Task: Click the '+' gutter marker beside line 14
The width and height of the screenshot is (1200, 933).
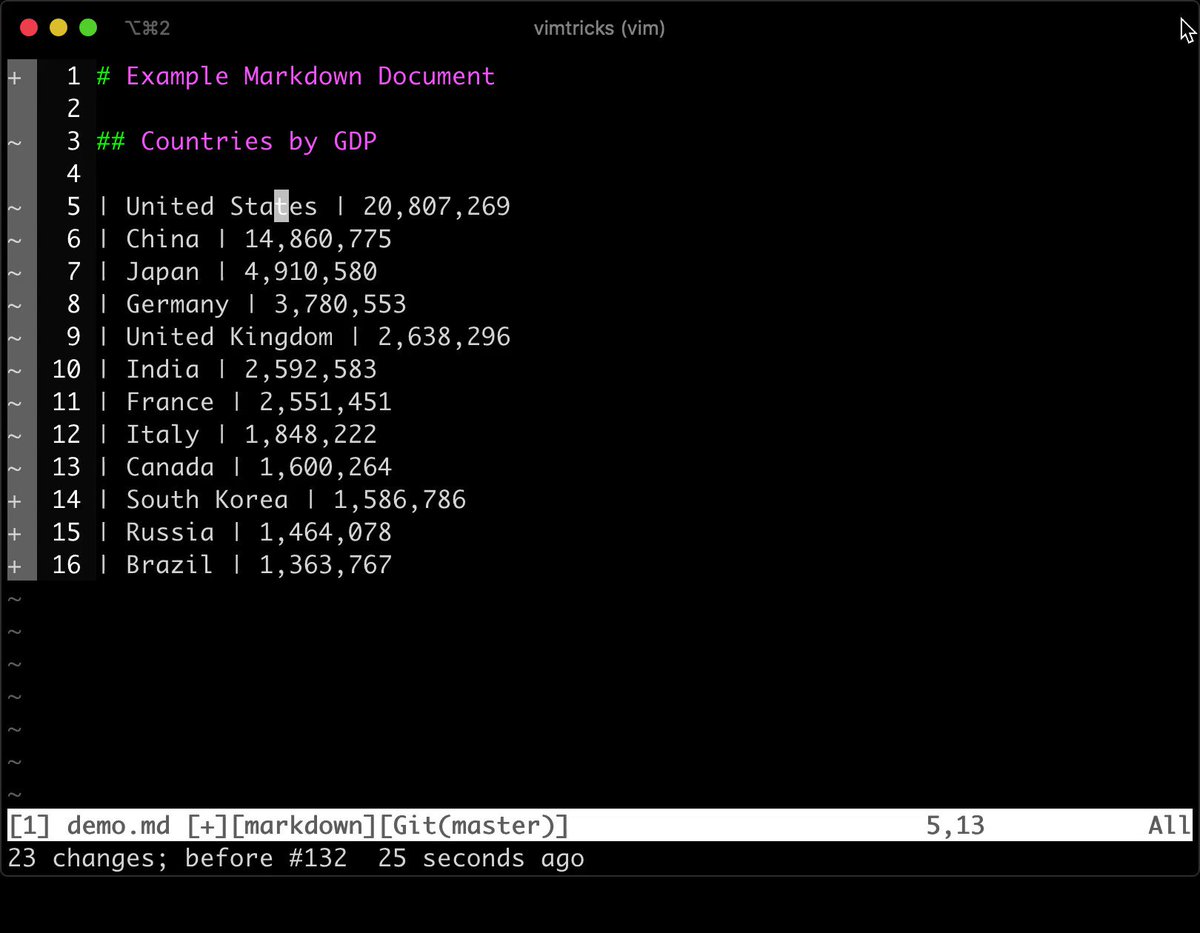Action: (x=14, y=500)
